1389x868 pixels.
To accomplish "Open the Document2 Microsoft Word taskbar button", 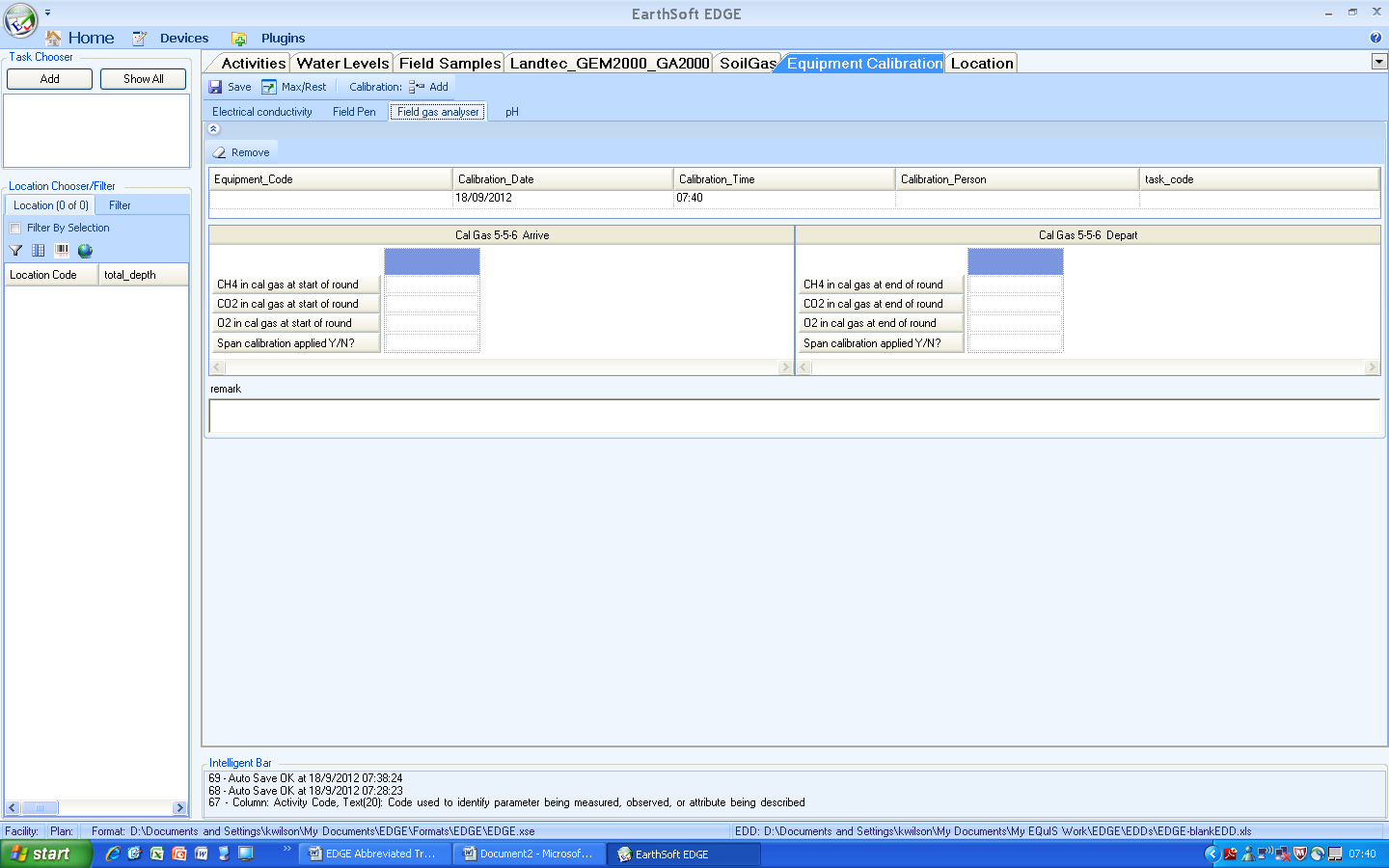I will click(x=529, y=854).
